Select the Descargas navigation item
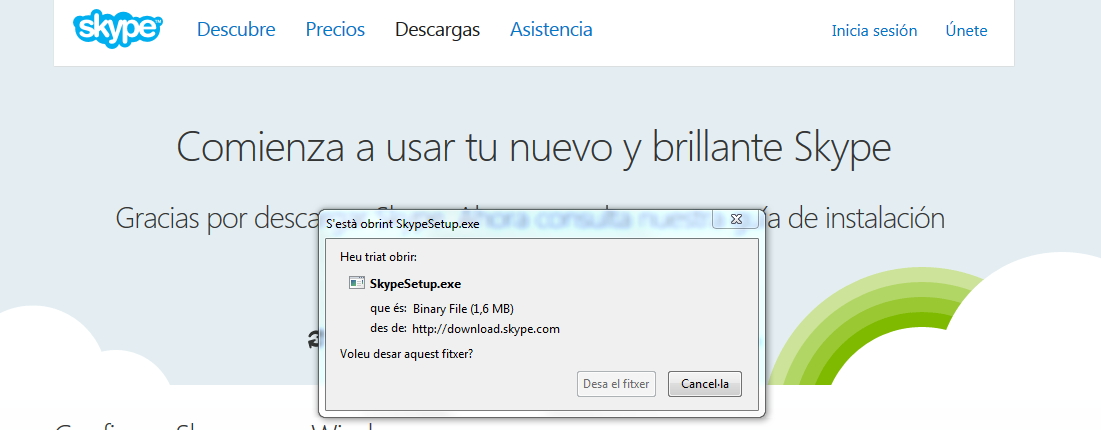 [437, 30]
